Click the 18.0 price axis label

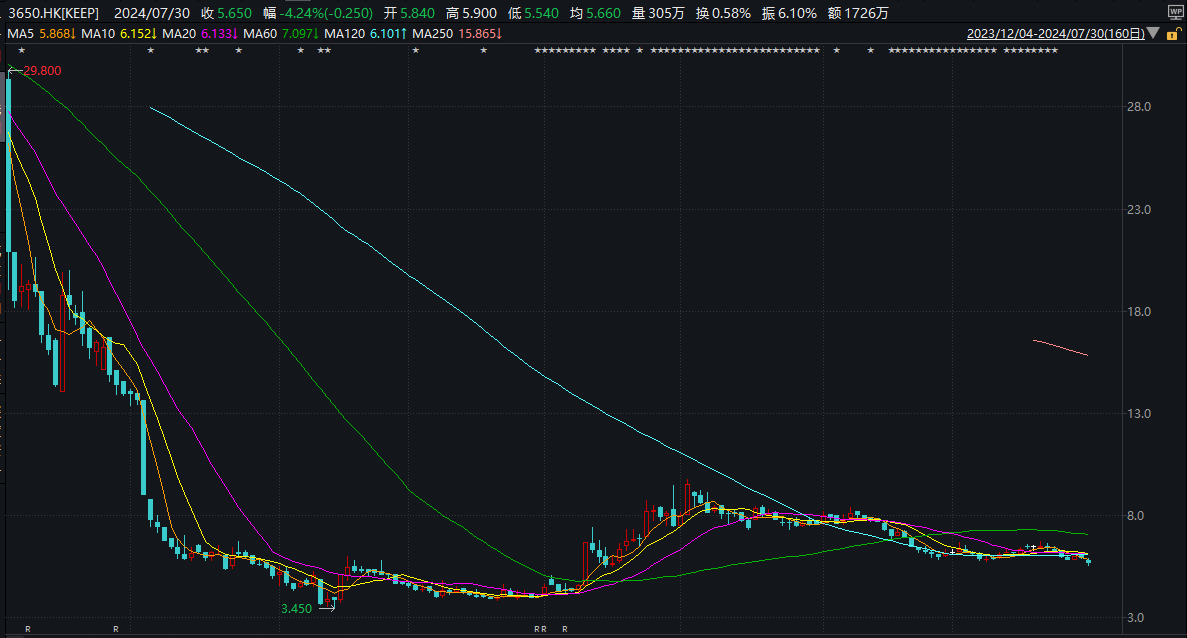(1139, 312)
